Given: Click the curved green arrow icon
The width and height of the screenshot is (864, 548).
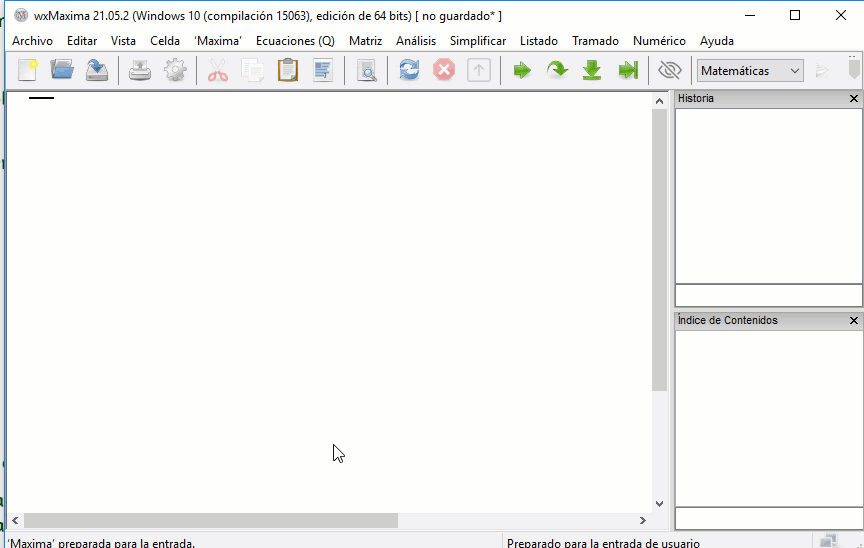Looking at the screenshot, I should 558,70.
